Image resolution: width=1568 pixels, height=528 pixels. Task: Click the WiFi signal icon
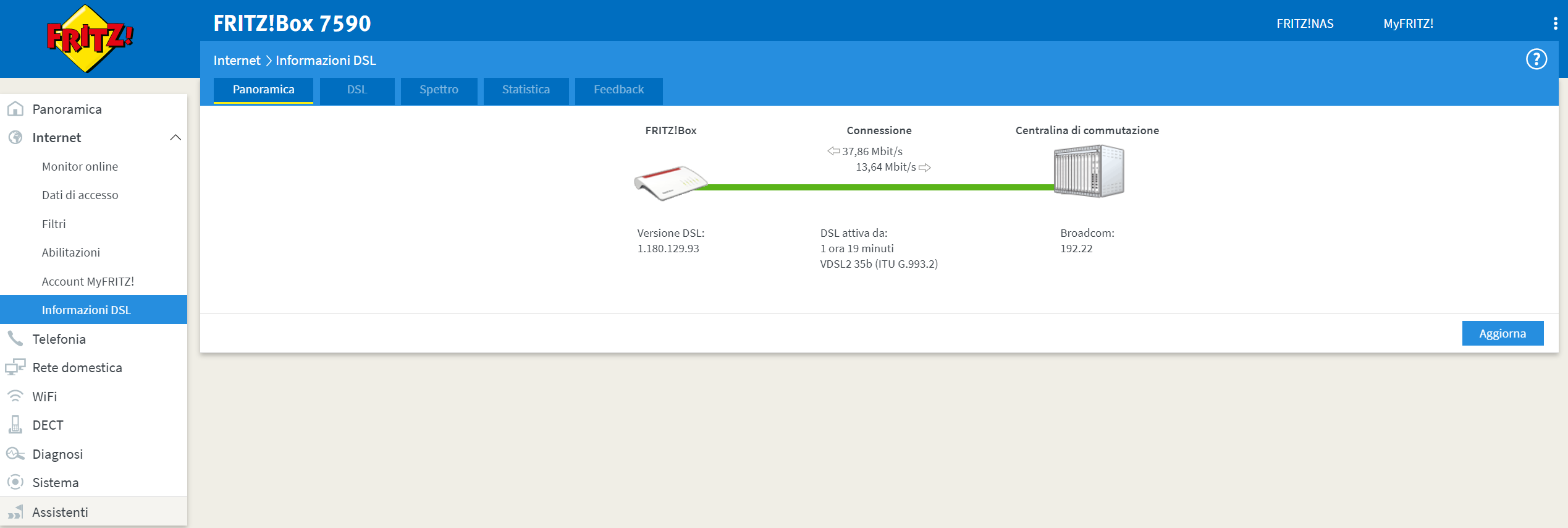coord(15,396)
